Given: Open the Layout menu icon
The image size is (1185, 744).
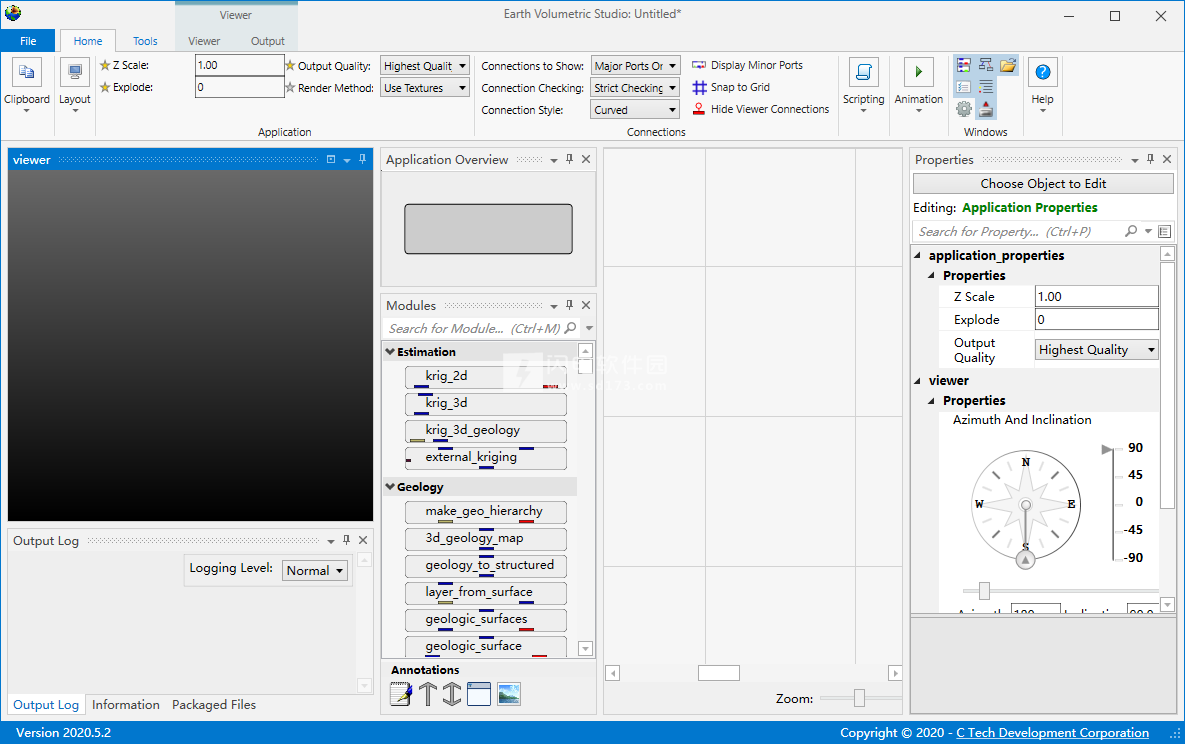Looking at the screenshot, I should [x=75, y=73].
